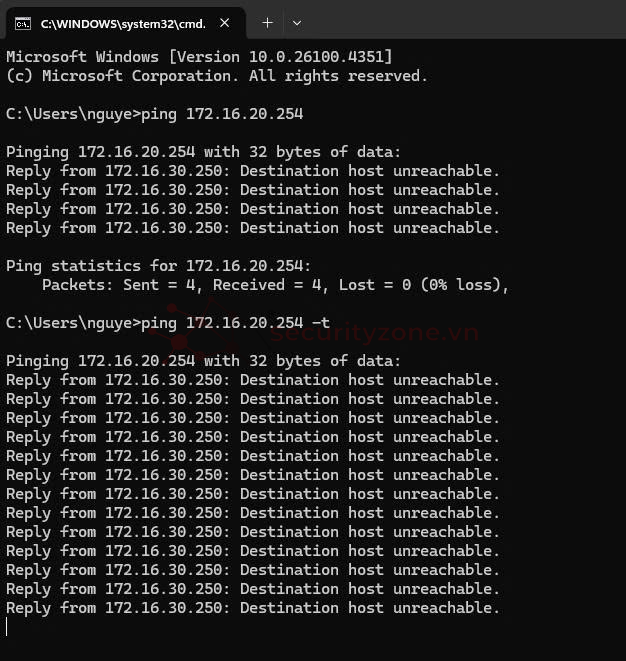626x661 pixels.
Task: Click the cmd icon on the tab
Action: (23, 24)
